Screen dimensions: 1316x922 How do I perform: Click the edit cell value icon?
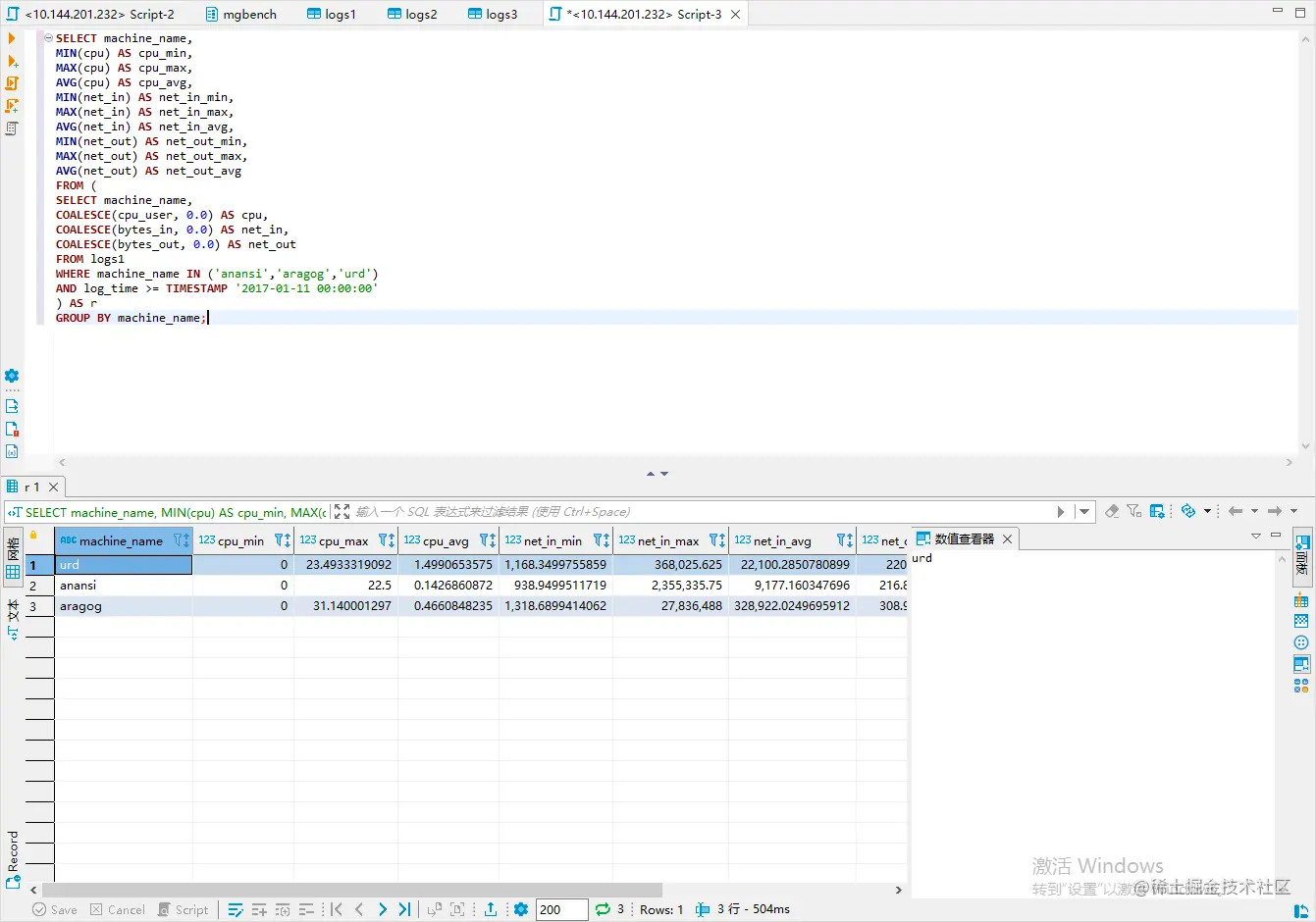[x=236, y=909]
